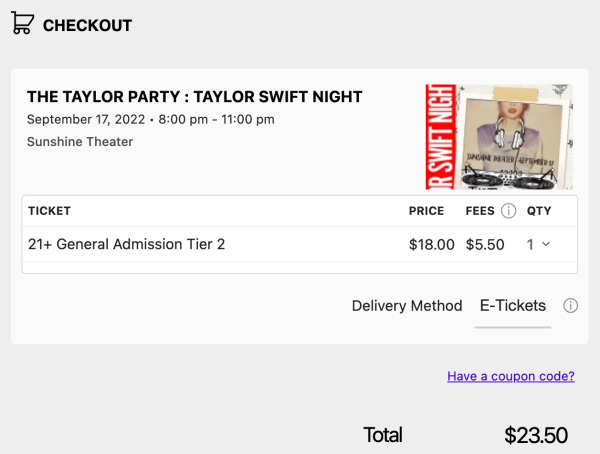Click the Have a coupon code link
600x454 pixels.
[510, 376]
